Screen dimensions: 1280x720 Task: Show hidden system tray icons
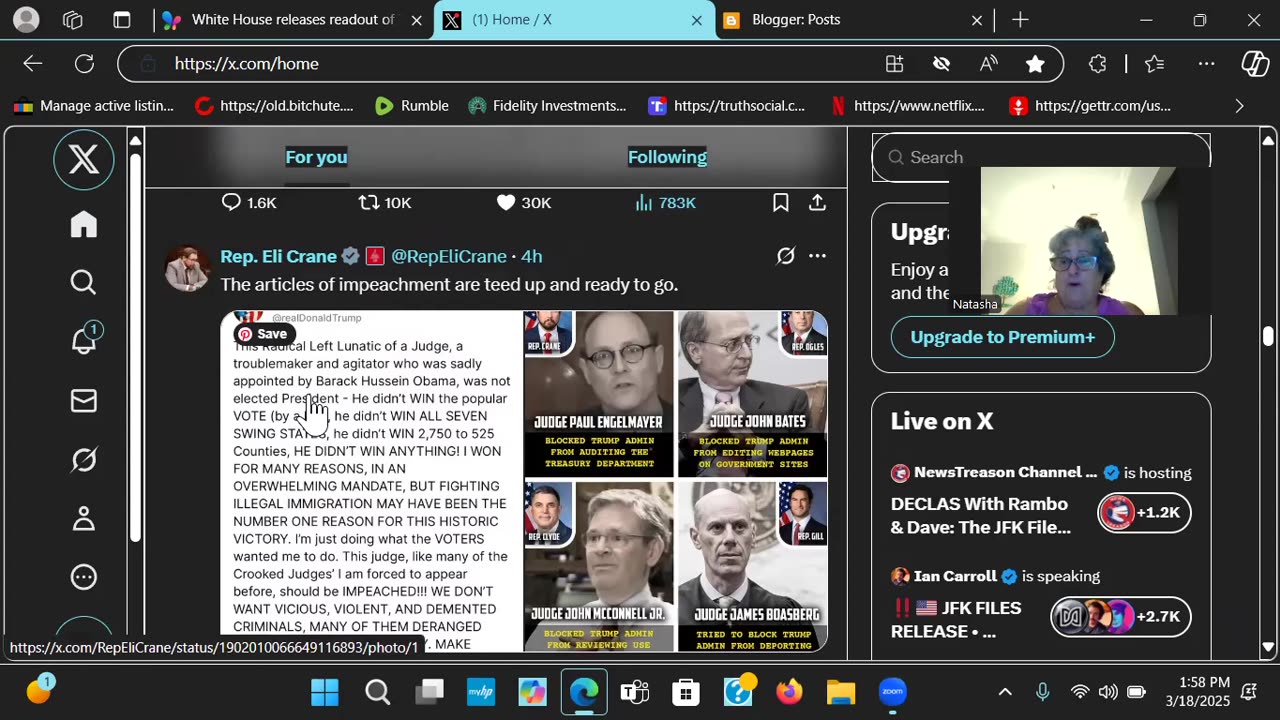pyautogui.click(x=1005, y=692)
